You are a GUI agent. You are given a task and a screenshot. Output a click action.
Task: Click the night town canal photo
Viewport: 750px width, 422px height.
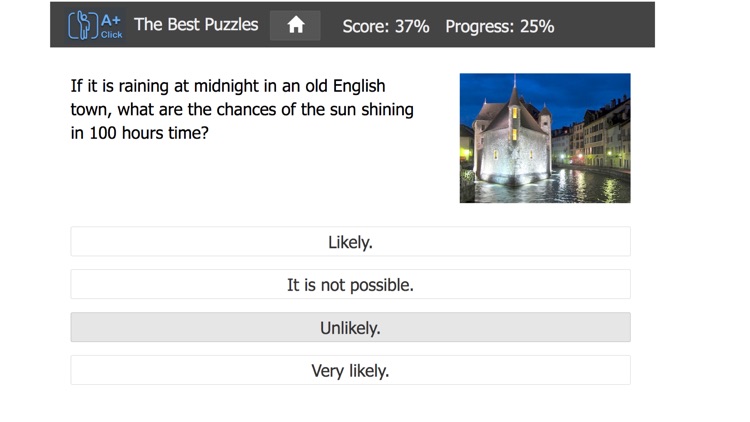[x=545, y=138]
